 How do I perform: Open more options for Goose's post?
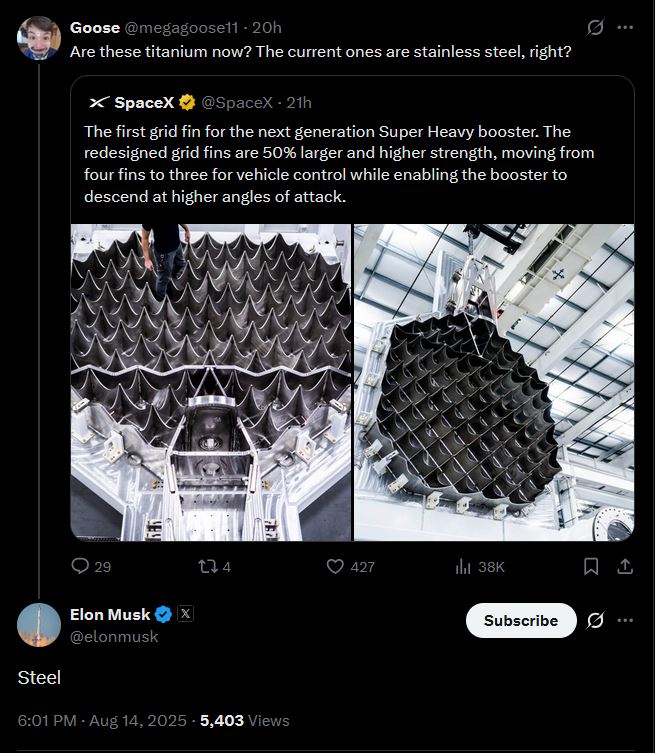[626, 27]
